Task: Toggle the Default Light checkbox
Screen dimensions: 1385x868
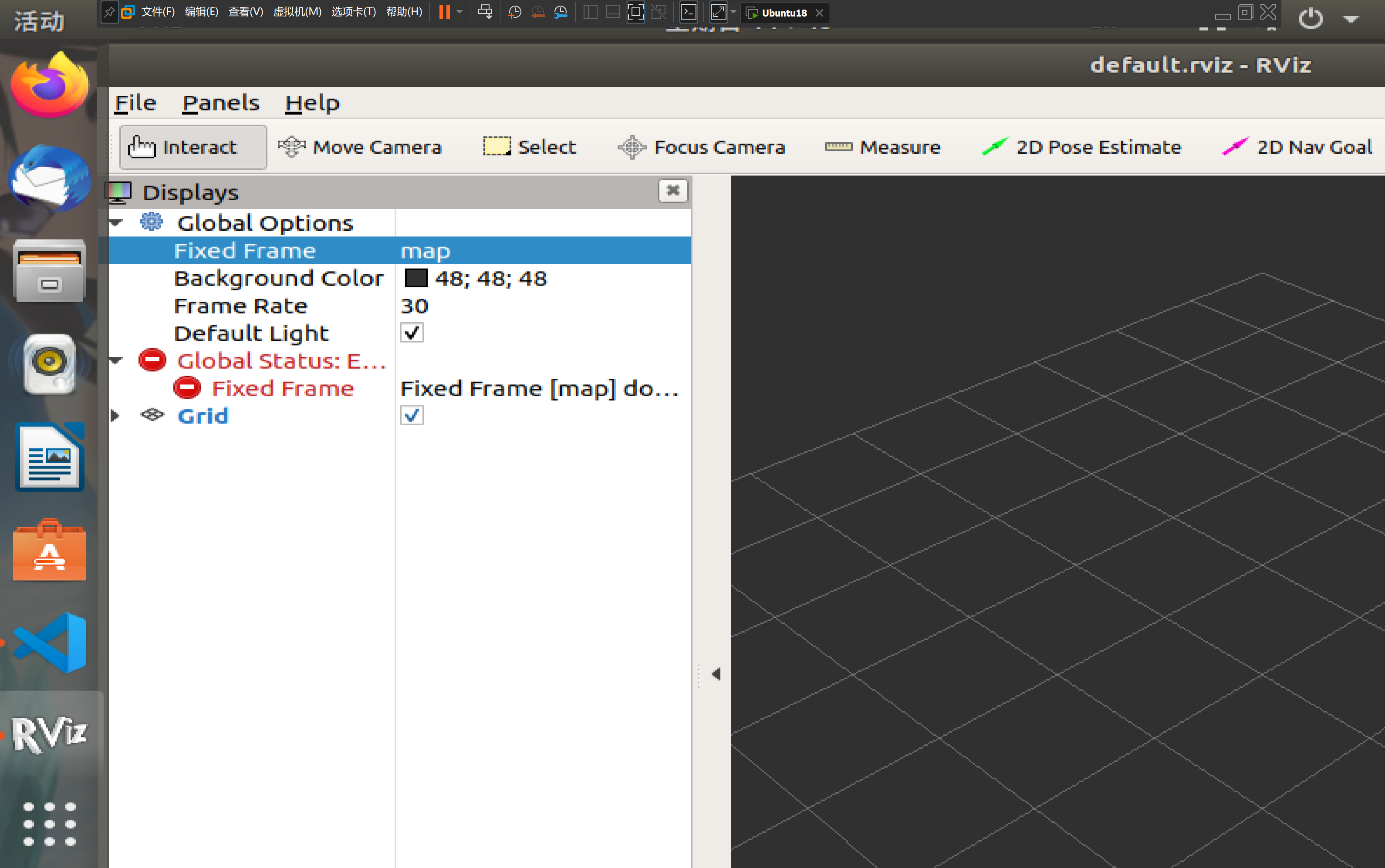Action: click(412, 333)
